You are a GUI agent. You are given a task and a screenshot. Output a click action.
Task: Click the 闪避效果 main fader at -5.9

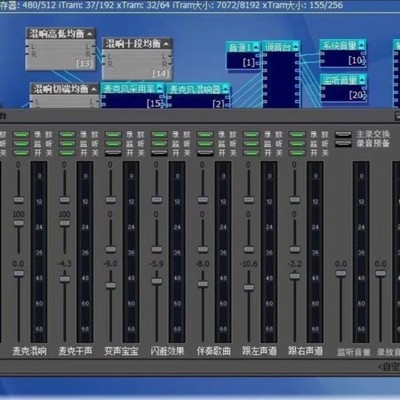(157, 281)
